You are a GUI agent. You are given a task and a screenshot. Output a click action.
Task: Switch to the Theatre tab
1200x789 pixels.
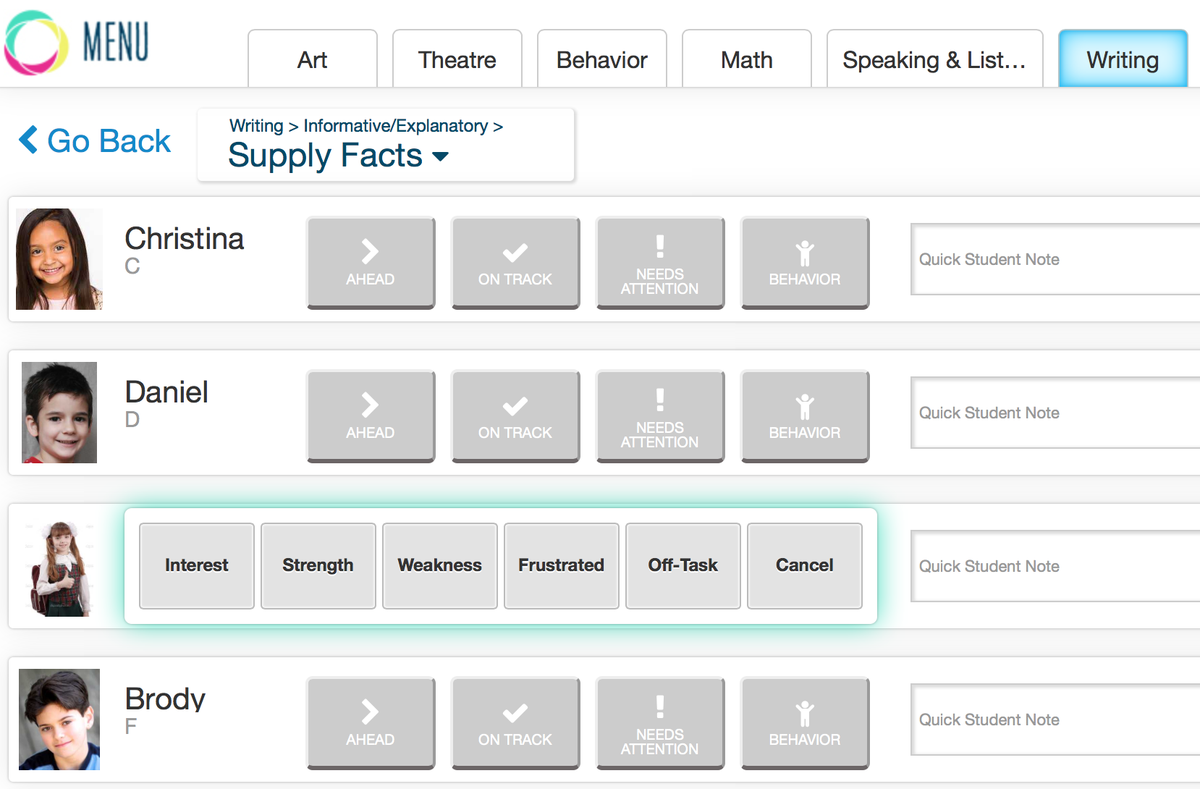point(457,59)
